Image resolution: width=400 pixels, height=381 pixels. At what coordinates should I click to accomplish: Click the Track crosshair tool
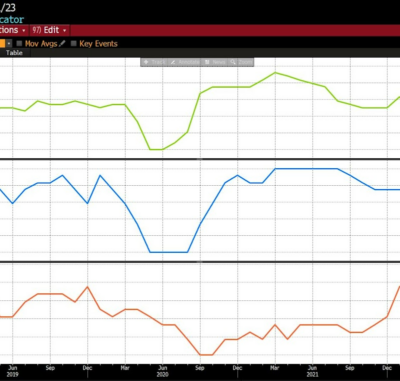tap(154, 62)
